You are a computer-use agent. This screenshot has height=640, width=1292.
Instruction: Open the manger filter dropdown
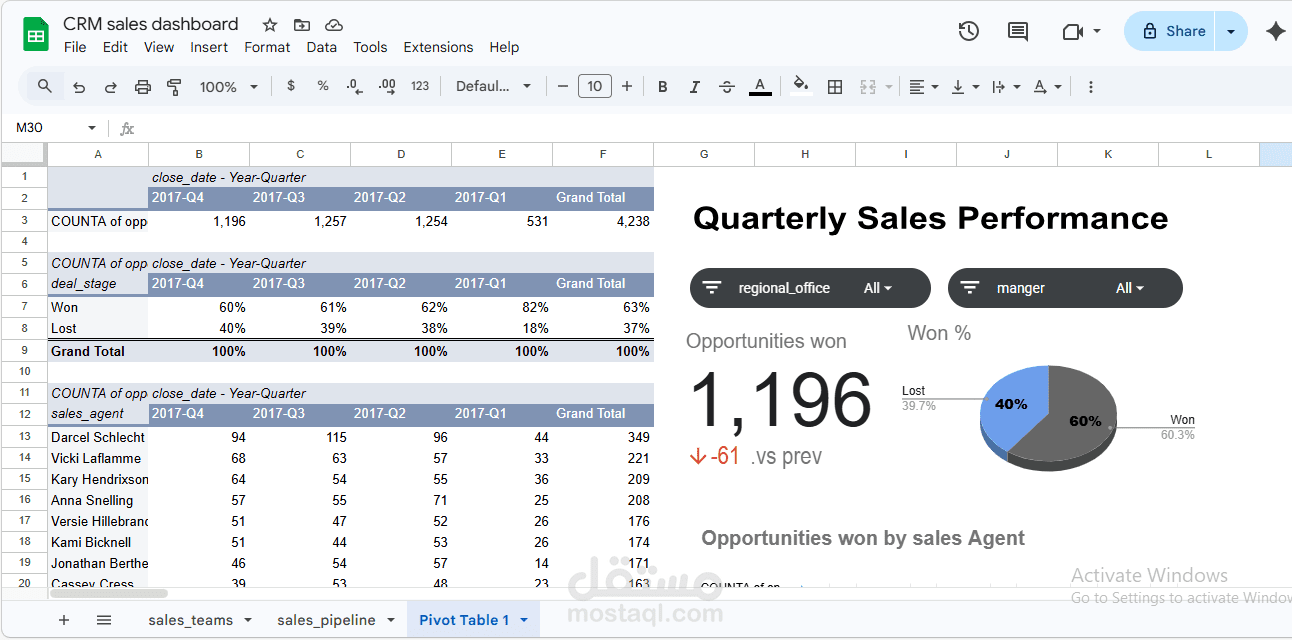click(x=1130, y=287)
